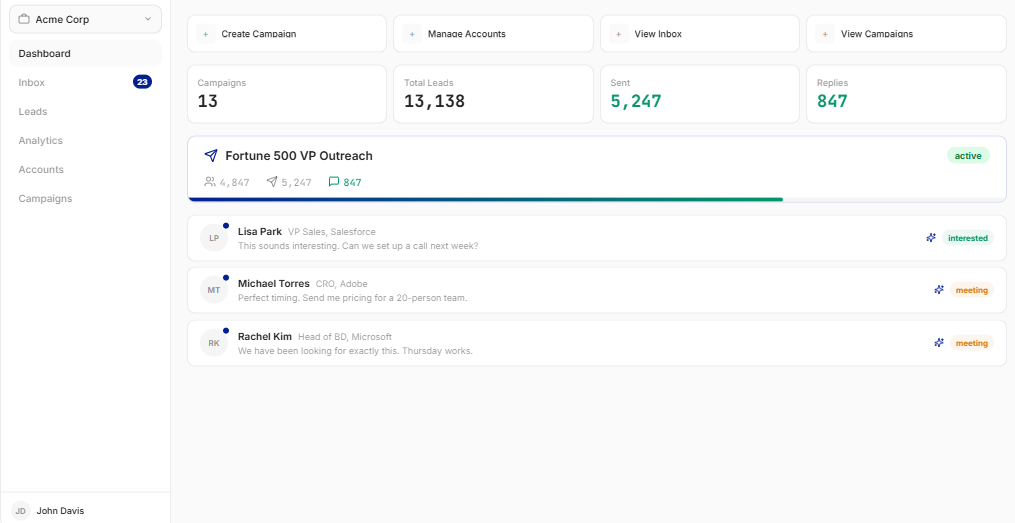Go to Dashboard in the sidebar
The width and height of the screenshot is (1015, 523).
point(85,53)
